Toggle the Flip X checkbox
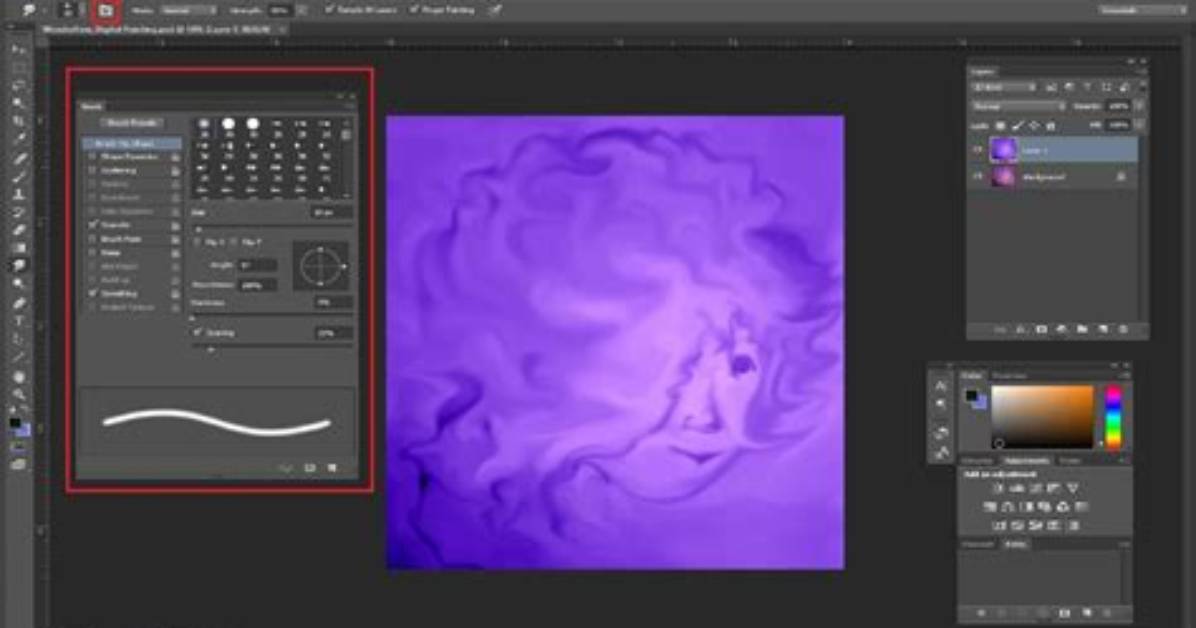The width and height of the screenshot is (1196, 628). click(x=198, y=243)
